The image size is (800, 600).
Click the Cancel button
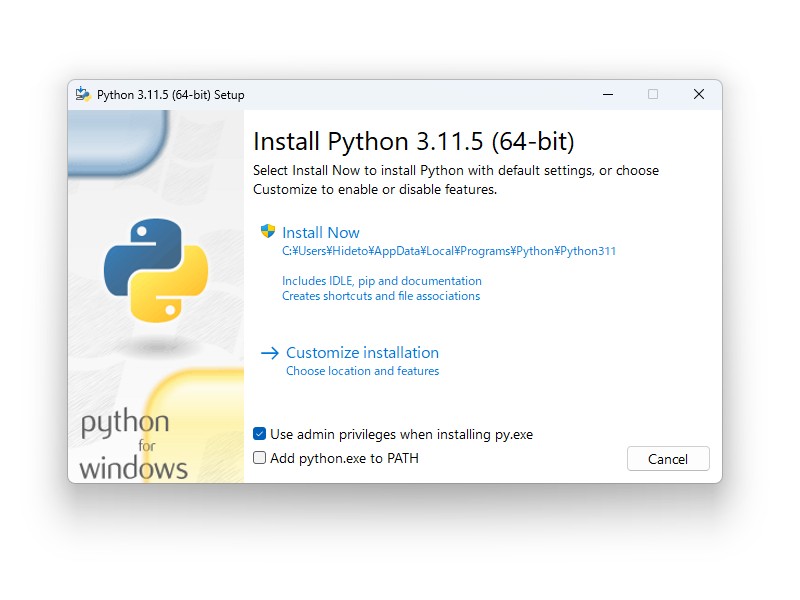point(668,458)
